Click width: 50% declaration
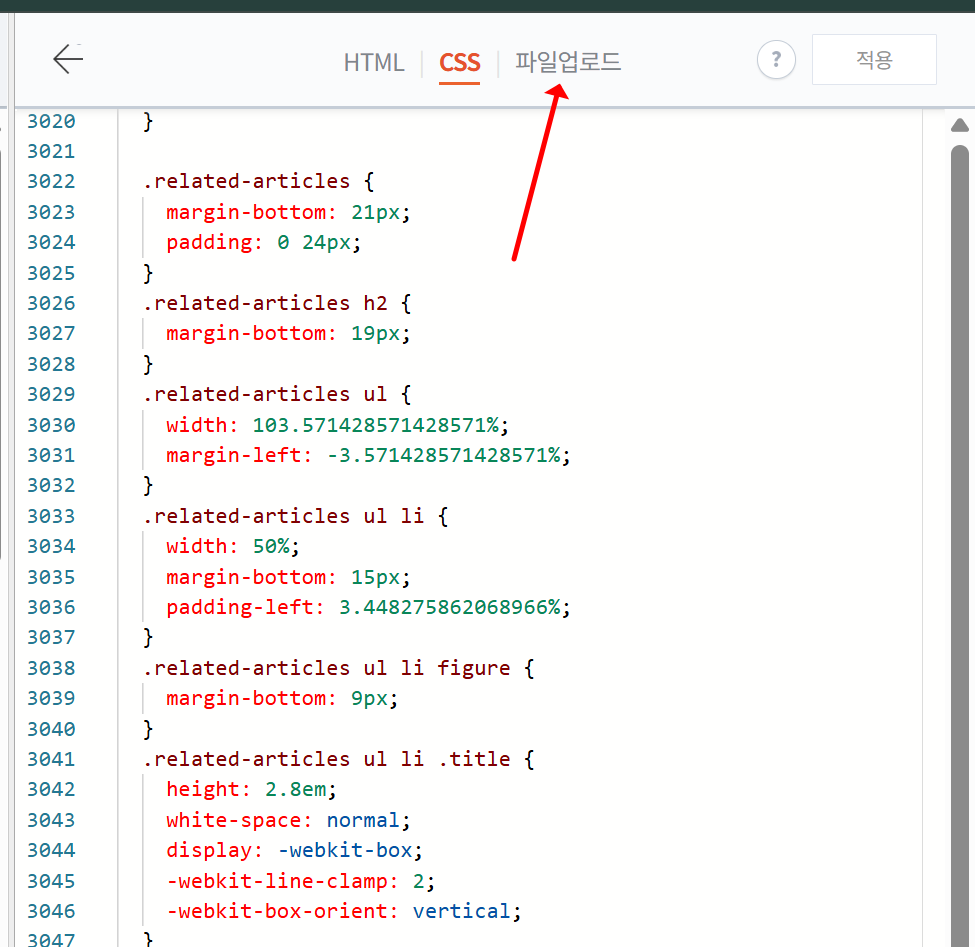 [233, 547]
